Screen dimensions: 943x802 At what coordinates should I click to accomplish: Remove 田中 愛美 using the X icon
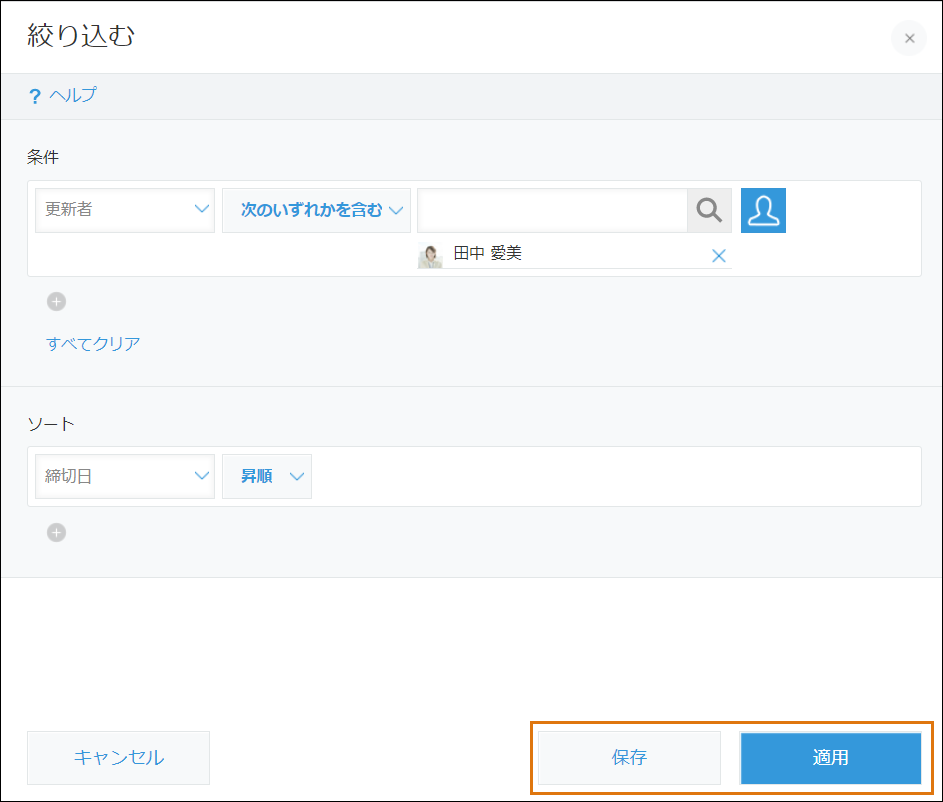click(718, 255)
